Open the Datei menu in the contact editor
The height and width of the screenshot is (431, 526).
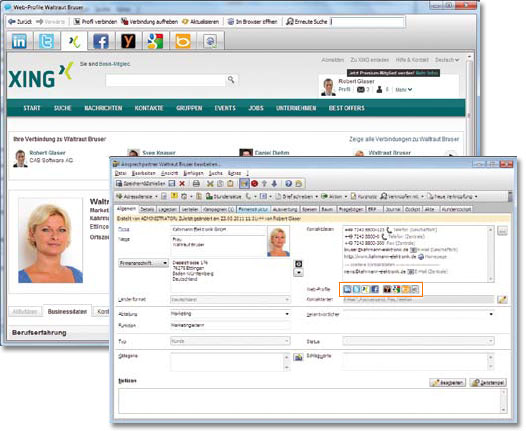pyautogui.click(x=120, y=173)
